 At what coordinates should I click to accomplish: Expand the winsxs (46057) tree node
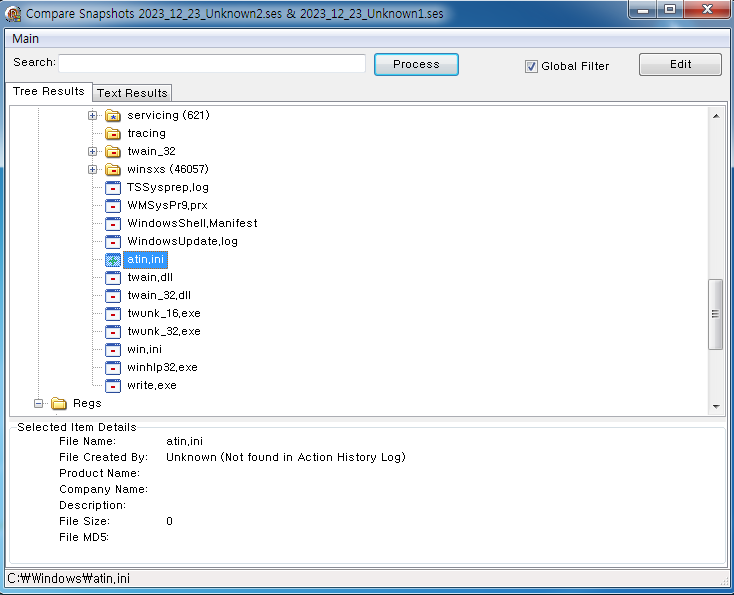coord(93,169)
